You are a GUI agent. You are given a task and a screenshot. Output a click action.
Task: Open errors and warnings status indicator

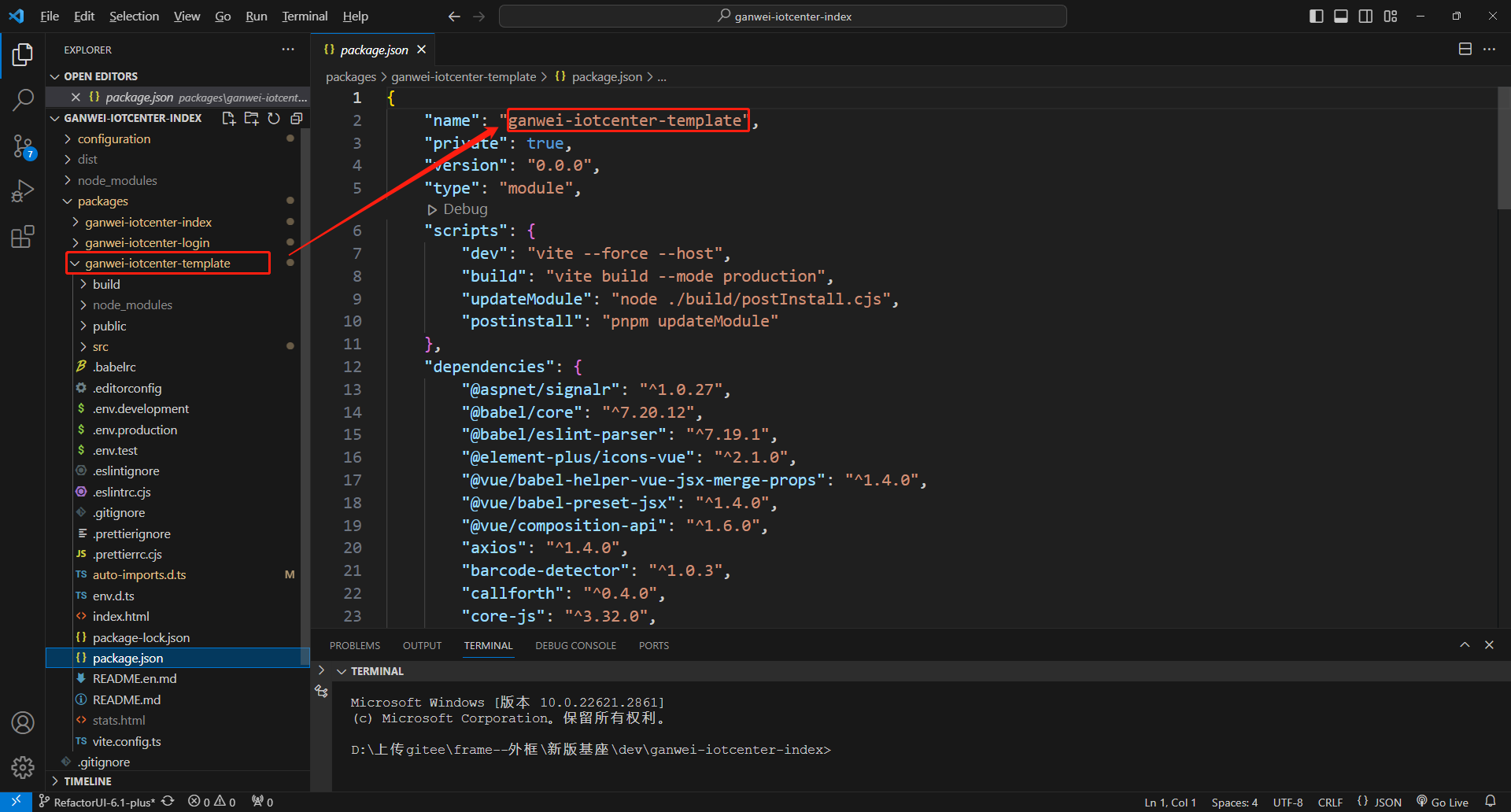212,802
